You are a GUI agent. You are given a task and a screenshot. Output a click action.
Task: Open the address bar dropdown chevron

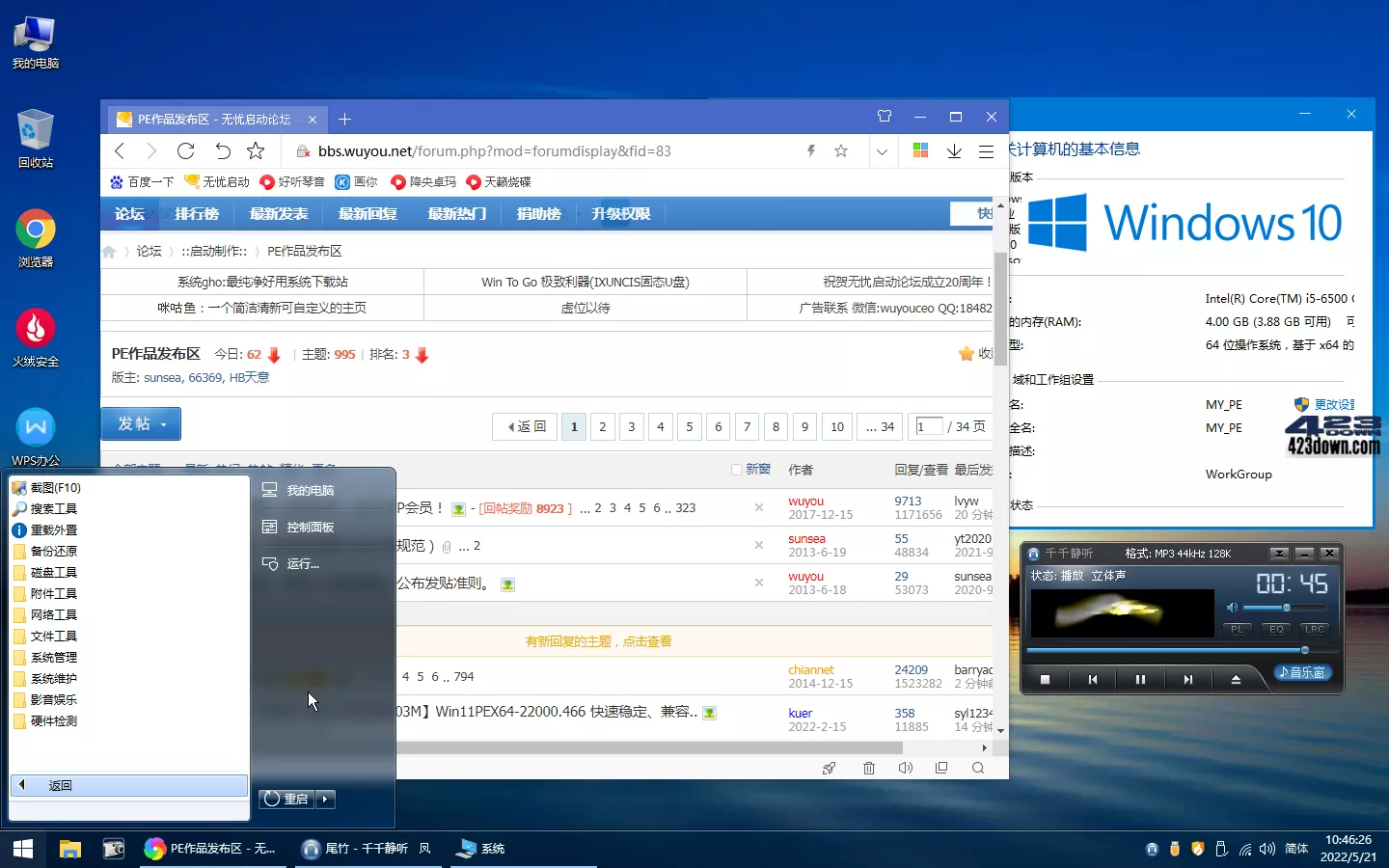[883, 151]
